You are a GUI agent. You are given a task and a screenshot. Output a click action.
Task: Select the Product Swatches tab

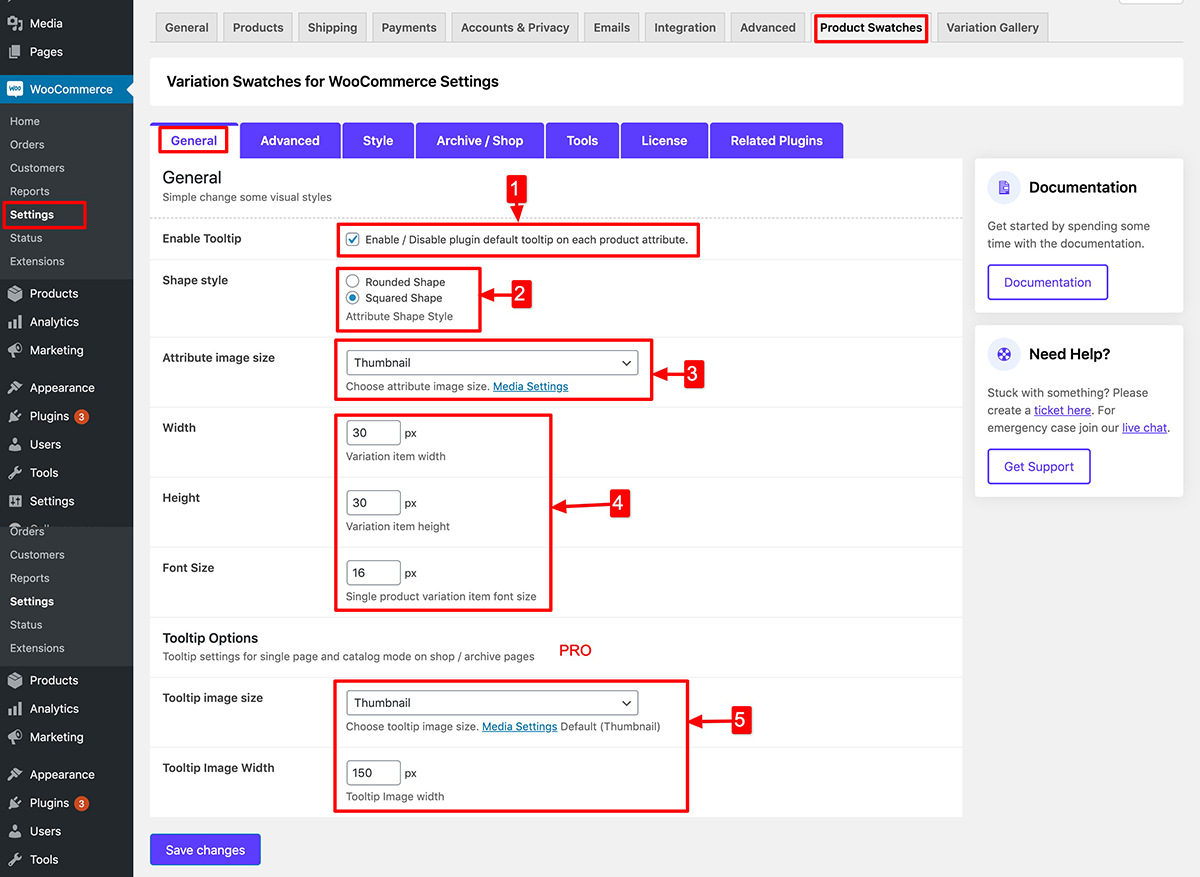tap(871, 28)
